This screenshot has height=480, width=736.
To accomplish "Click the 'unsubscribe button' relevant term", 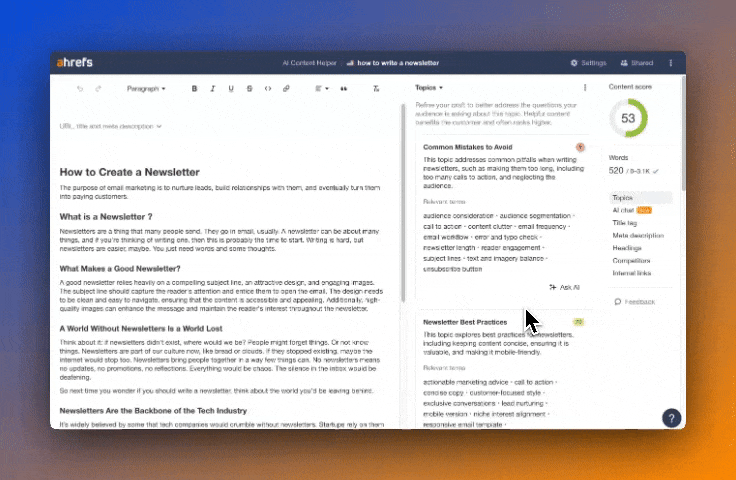I will (452, 269).
